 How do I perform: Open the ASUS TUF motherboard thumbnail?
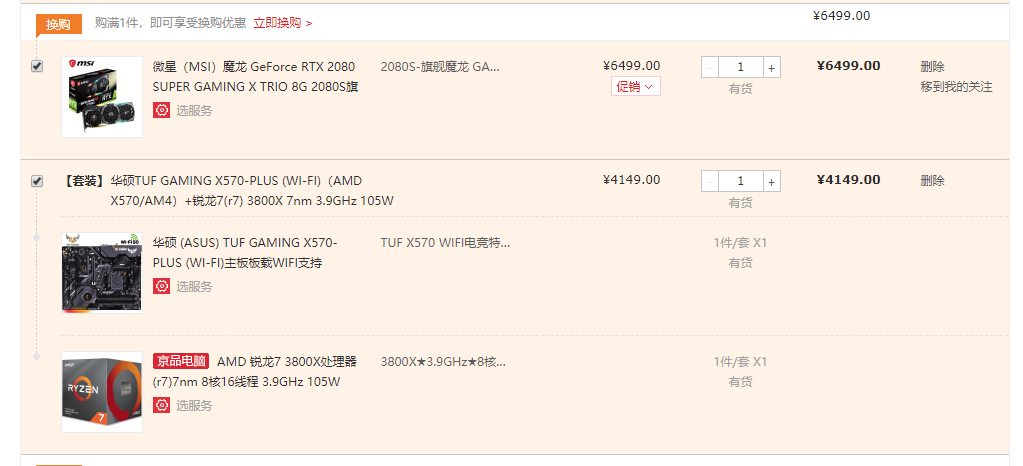101,272
